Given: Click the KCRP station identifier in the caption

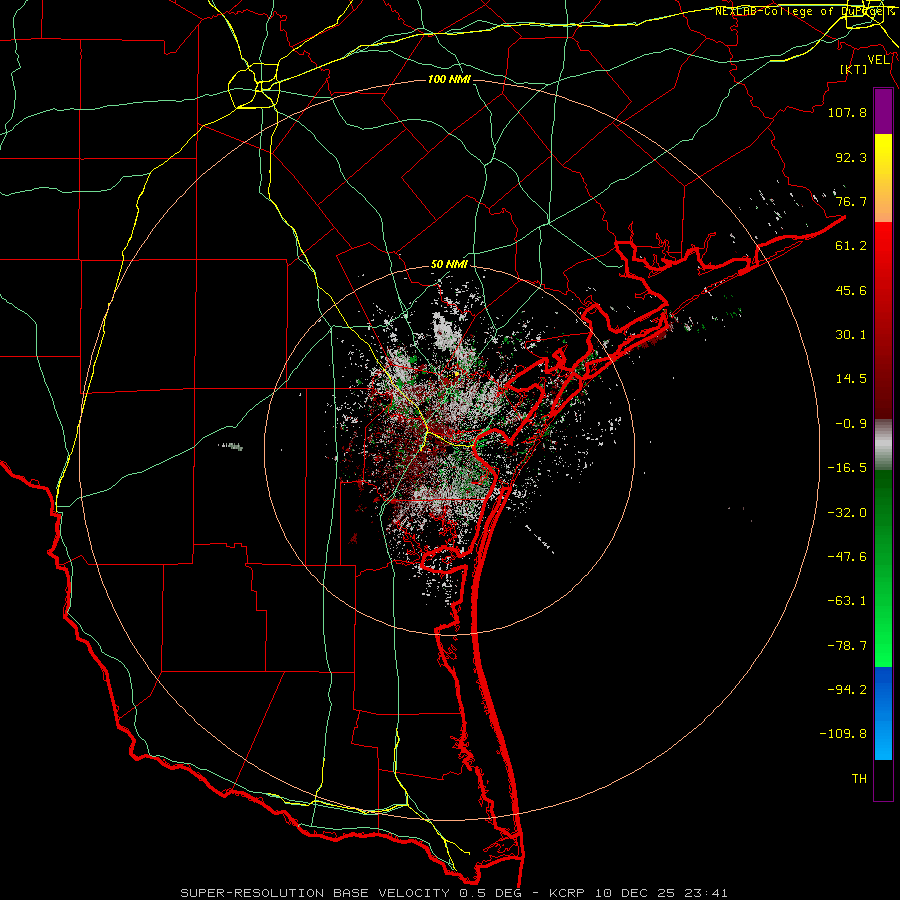Looking at the screenshot, I should [565, 893].
